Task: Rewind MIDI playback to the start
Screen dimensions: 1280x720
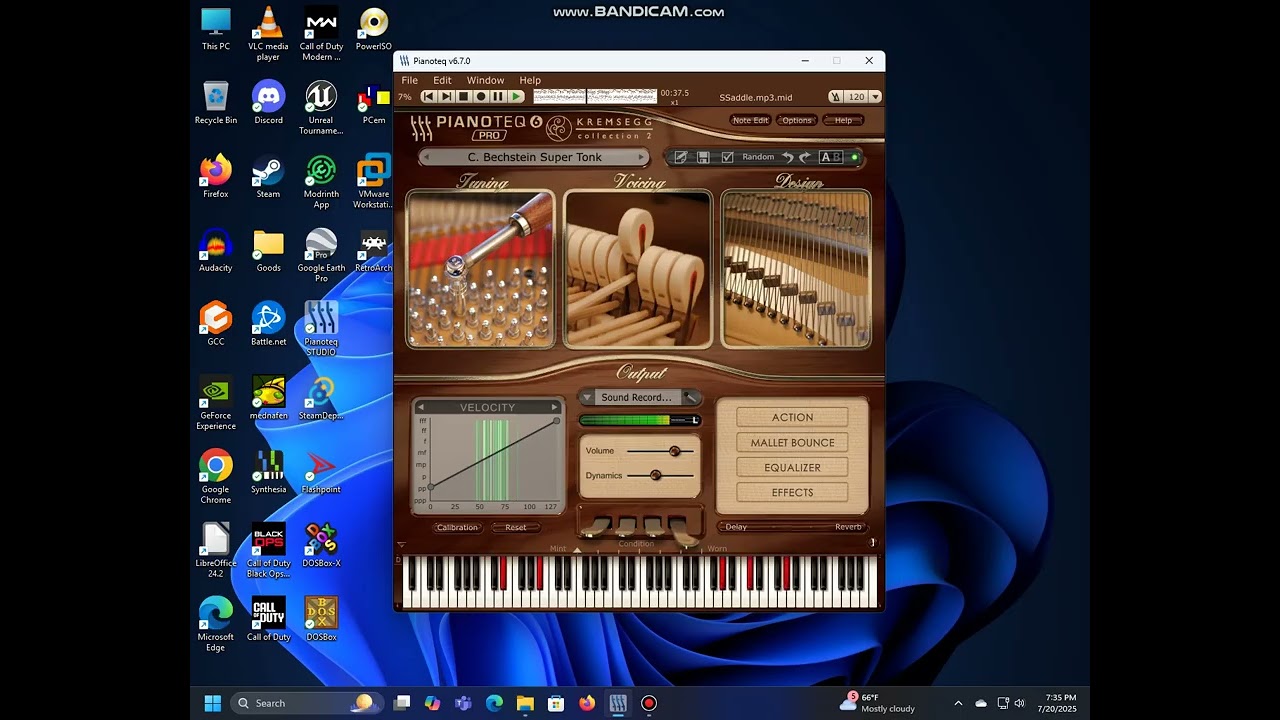Action: coord(428,97)
